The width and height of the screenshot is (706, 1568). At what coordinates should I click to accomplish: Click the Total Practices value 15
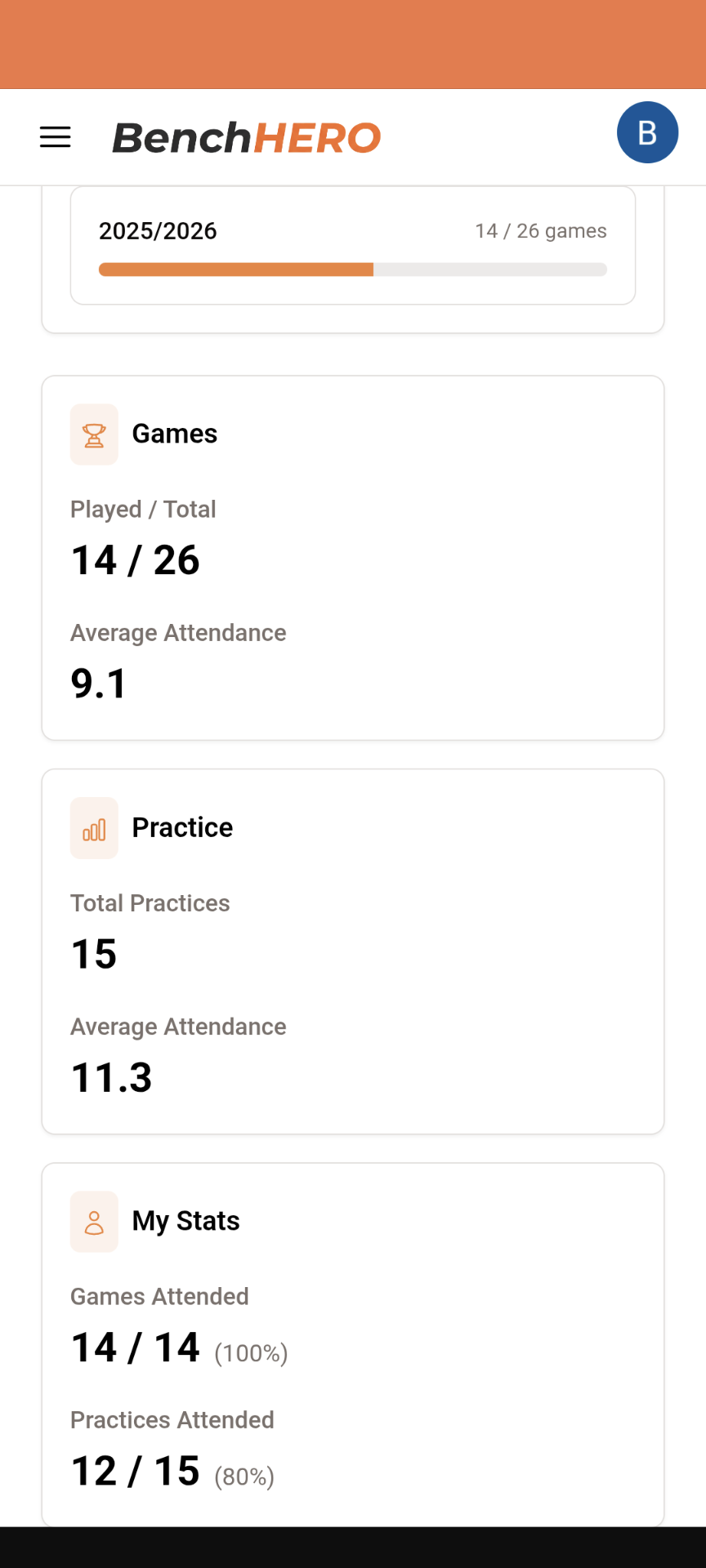tap(92, 954)
